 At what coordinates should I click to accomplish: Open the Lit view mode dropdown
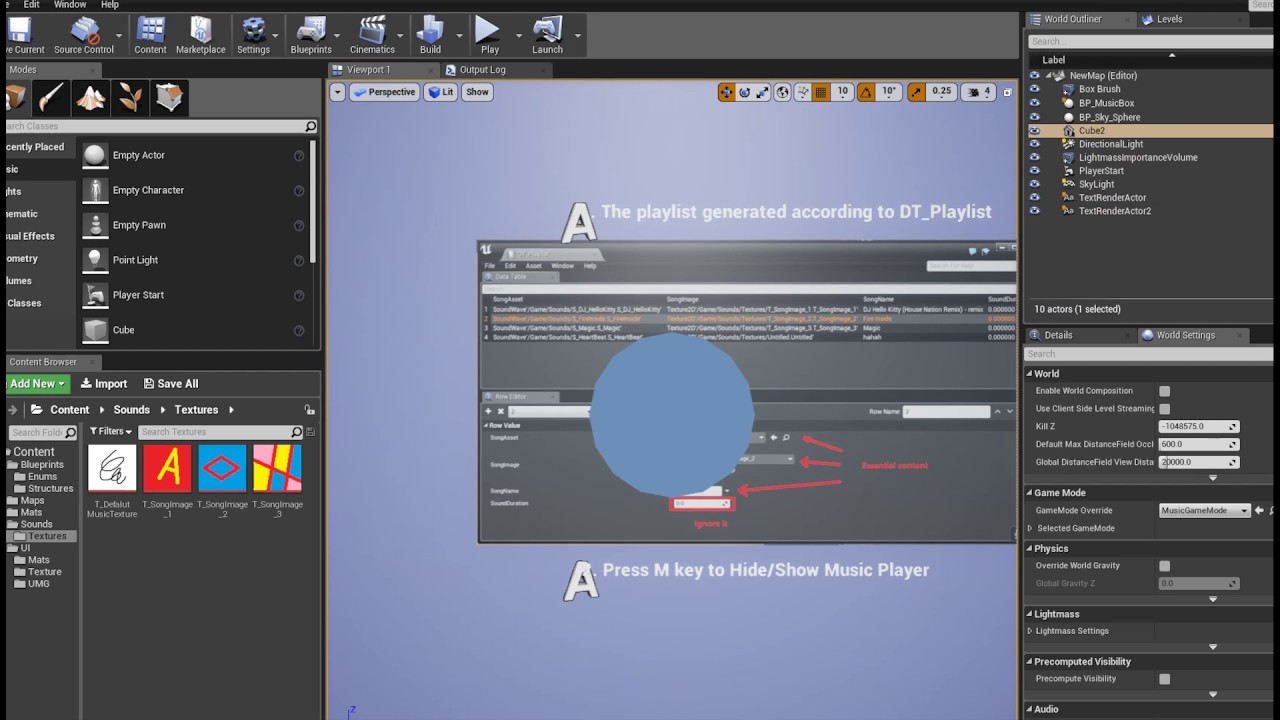coord(441,92)
